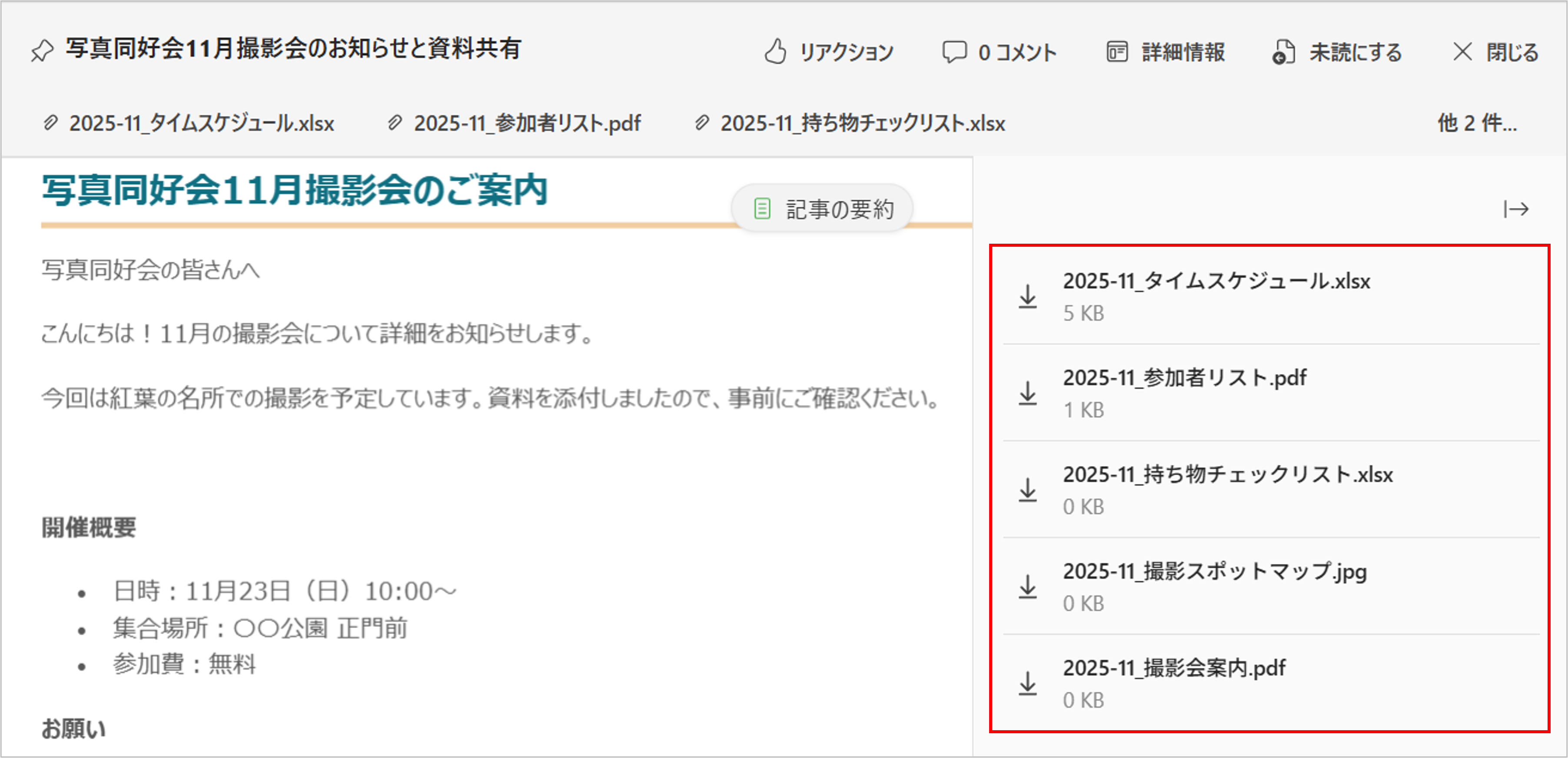The image size is (1568, 758).
Task: Click the thumbs-up reaction icon
Action: point(775,52)
